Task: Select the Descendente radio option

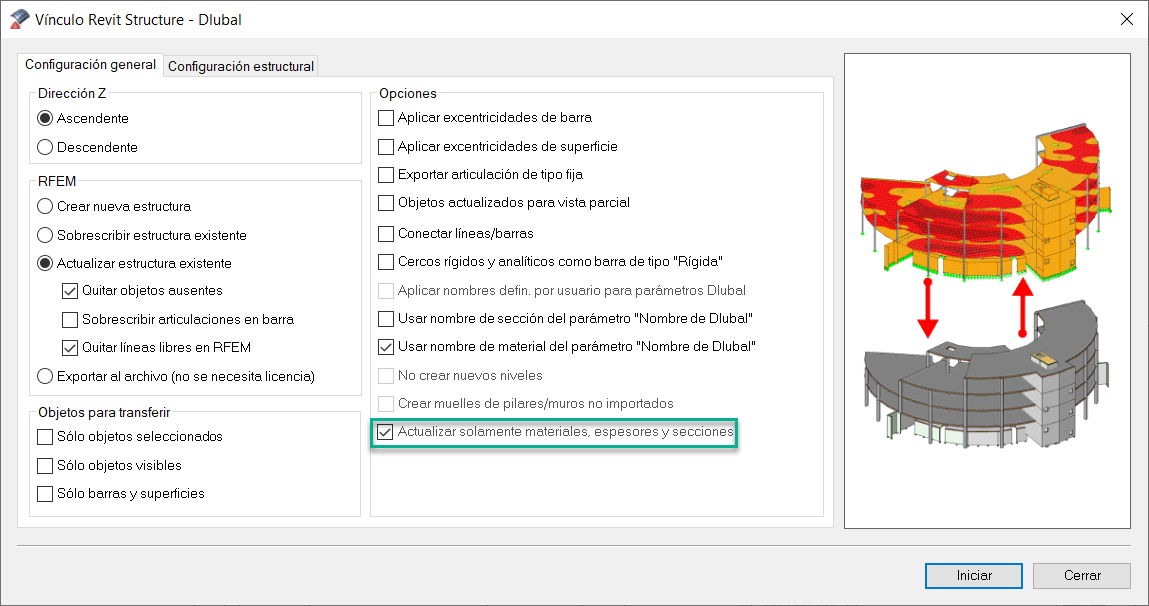Action: click(x=45, y=147)
